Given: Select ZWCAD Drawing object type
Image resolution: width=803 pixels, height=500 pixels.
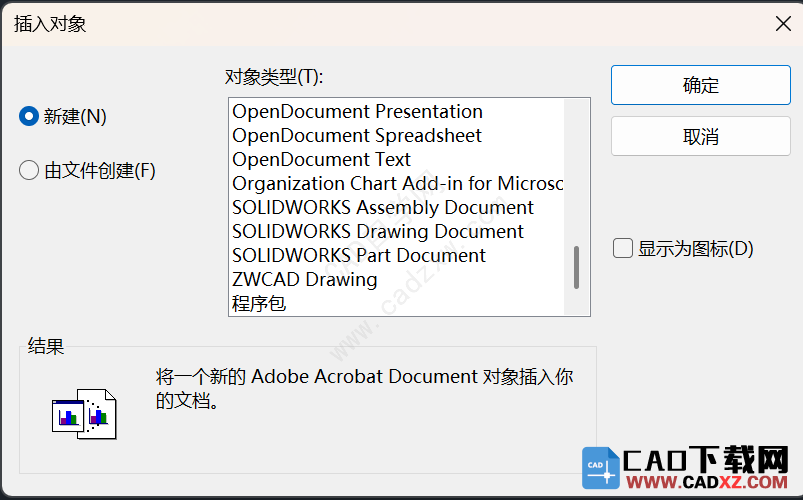Looking at the screenshot, I should point(396,279).
